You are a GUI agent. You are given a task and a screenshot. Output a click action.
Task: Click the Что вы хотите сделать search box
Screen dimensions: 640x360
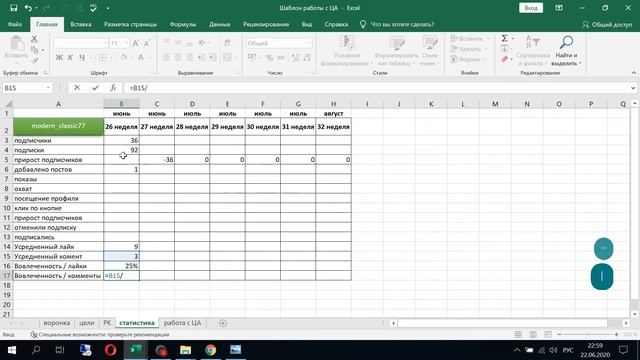pyautogui.click(x=397, y=24)
